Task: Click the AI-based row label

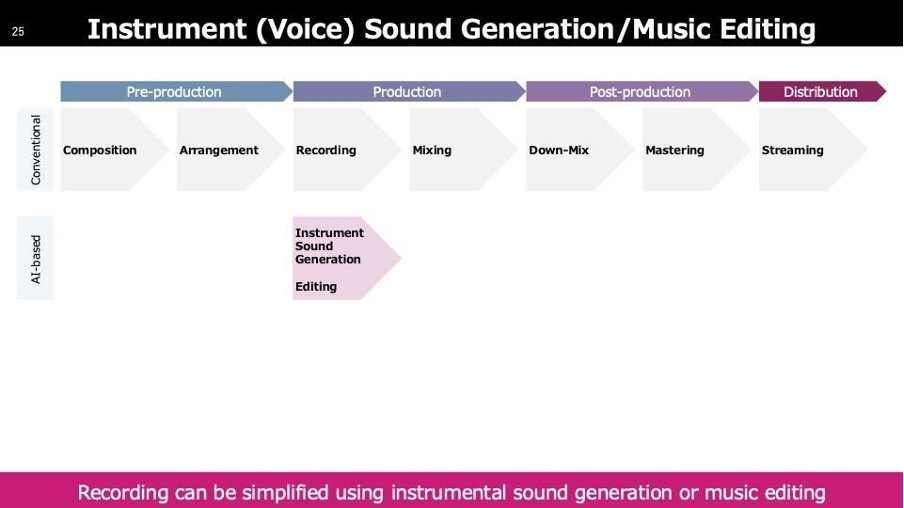Action: (35, 258)
